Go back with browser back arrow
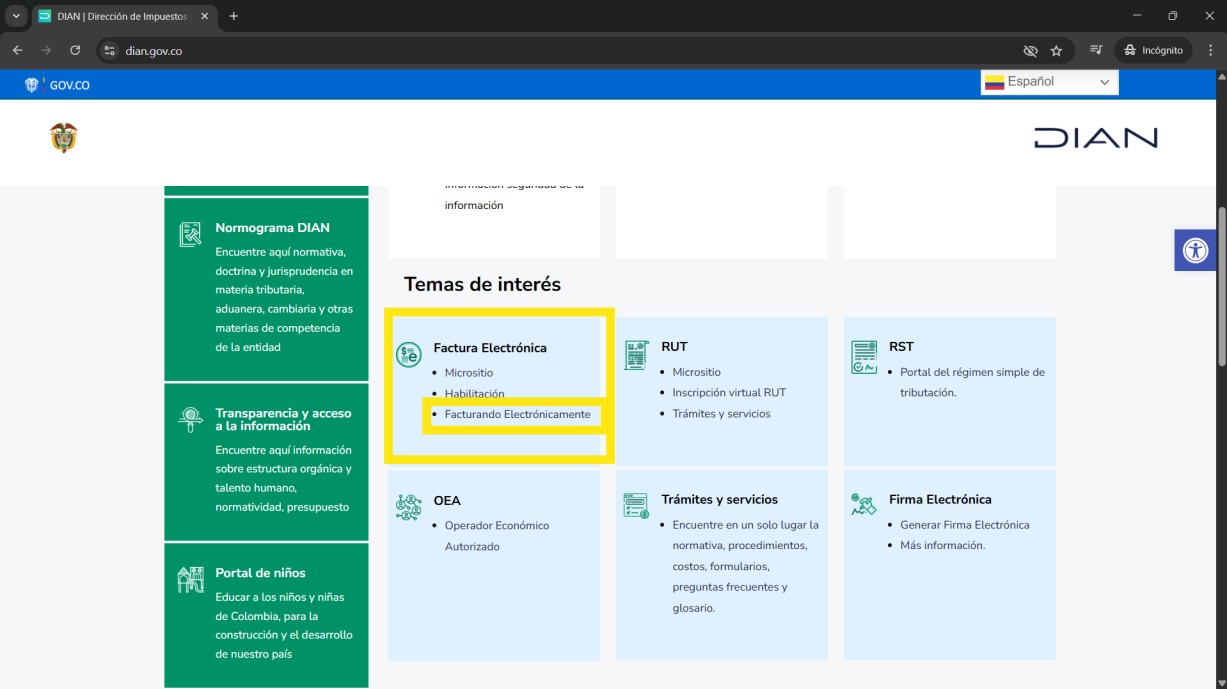1227x689 pixels. (x=17, y=50)
